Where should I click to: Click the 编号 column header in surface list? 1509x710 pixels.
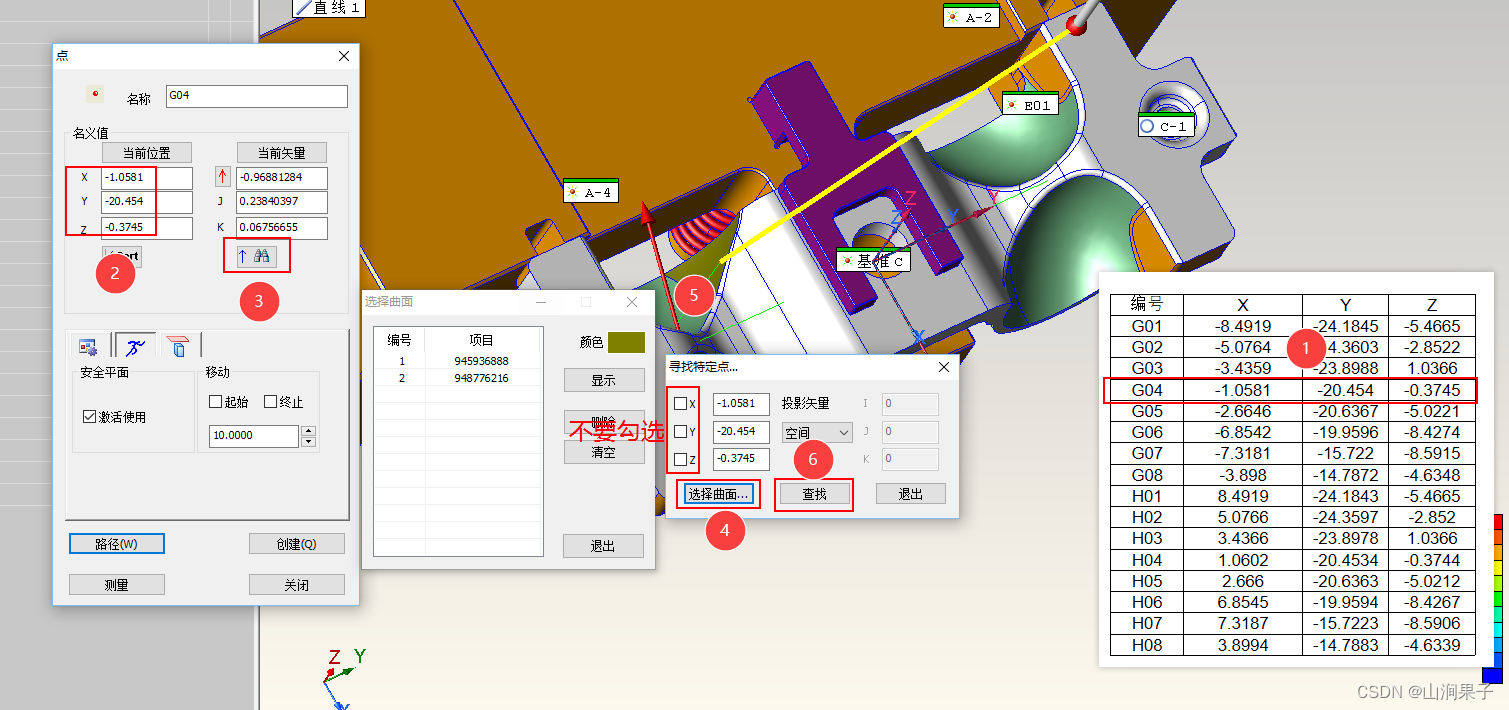click(400, 340)
